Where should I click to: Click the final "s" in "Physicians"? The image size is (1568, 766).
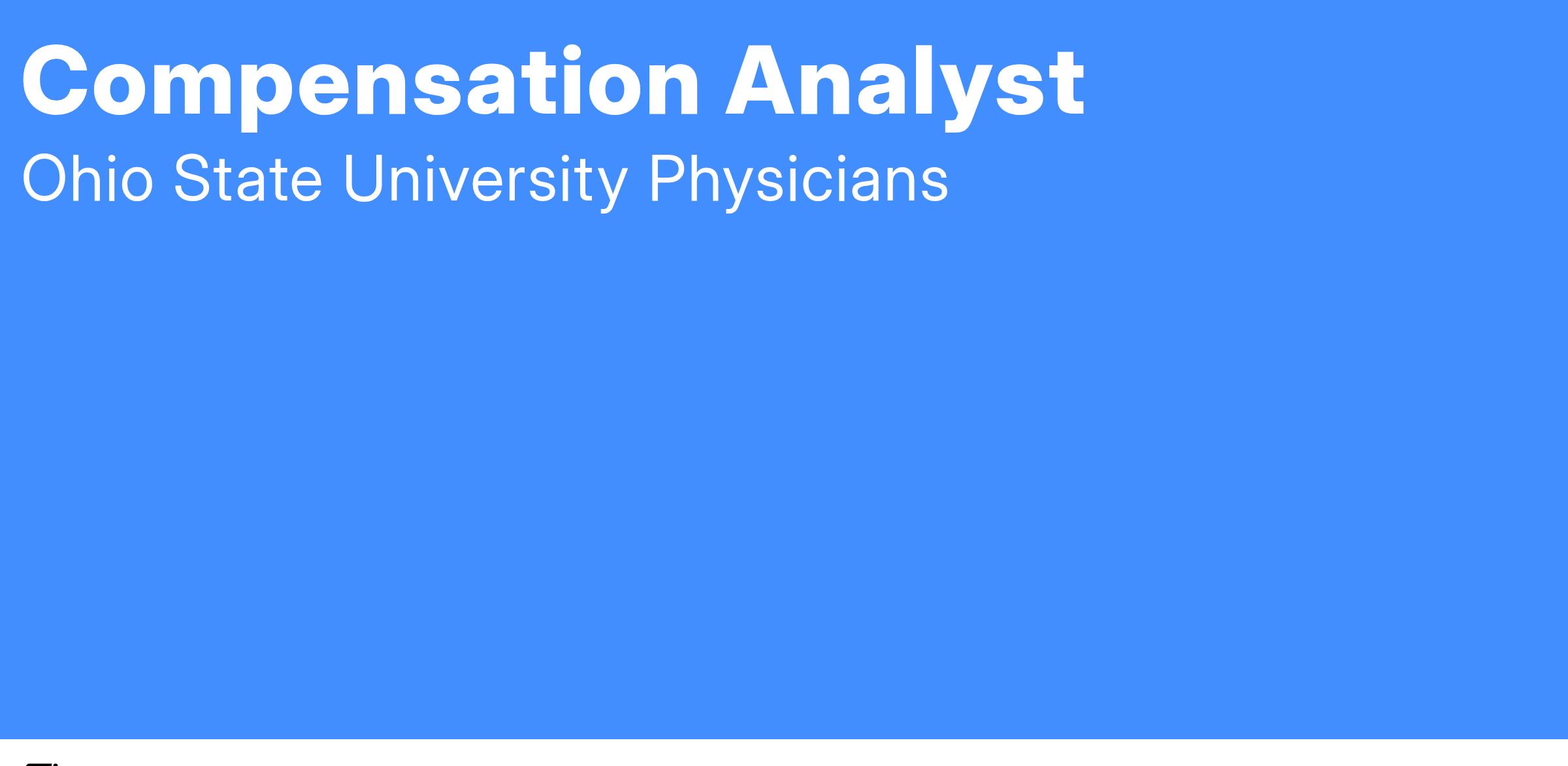[x=934, y=184]
